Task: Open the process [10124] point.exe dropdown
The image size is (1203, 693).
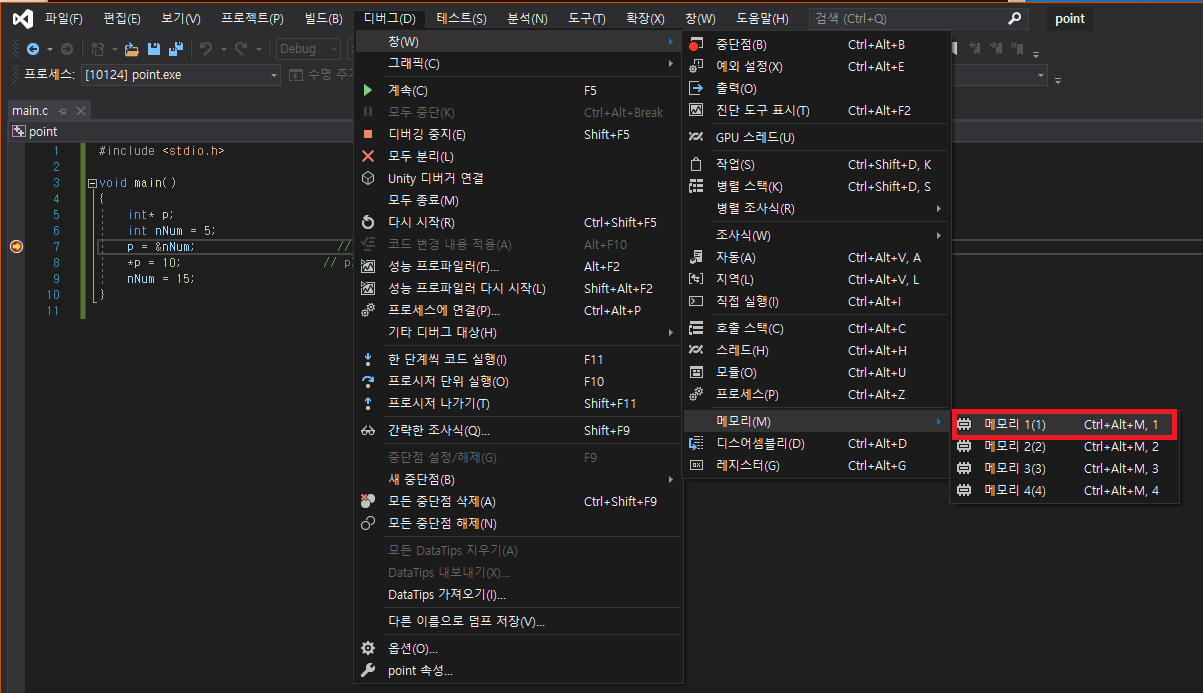Action: [x=274, y=75]
